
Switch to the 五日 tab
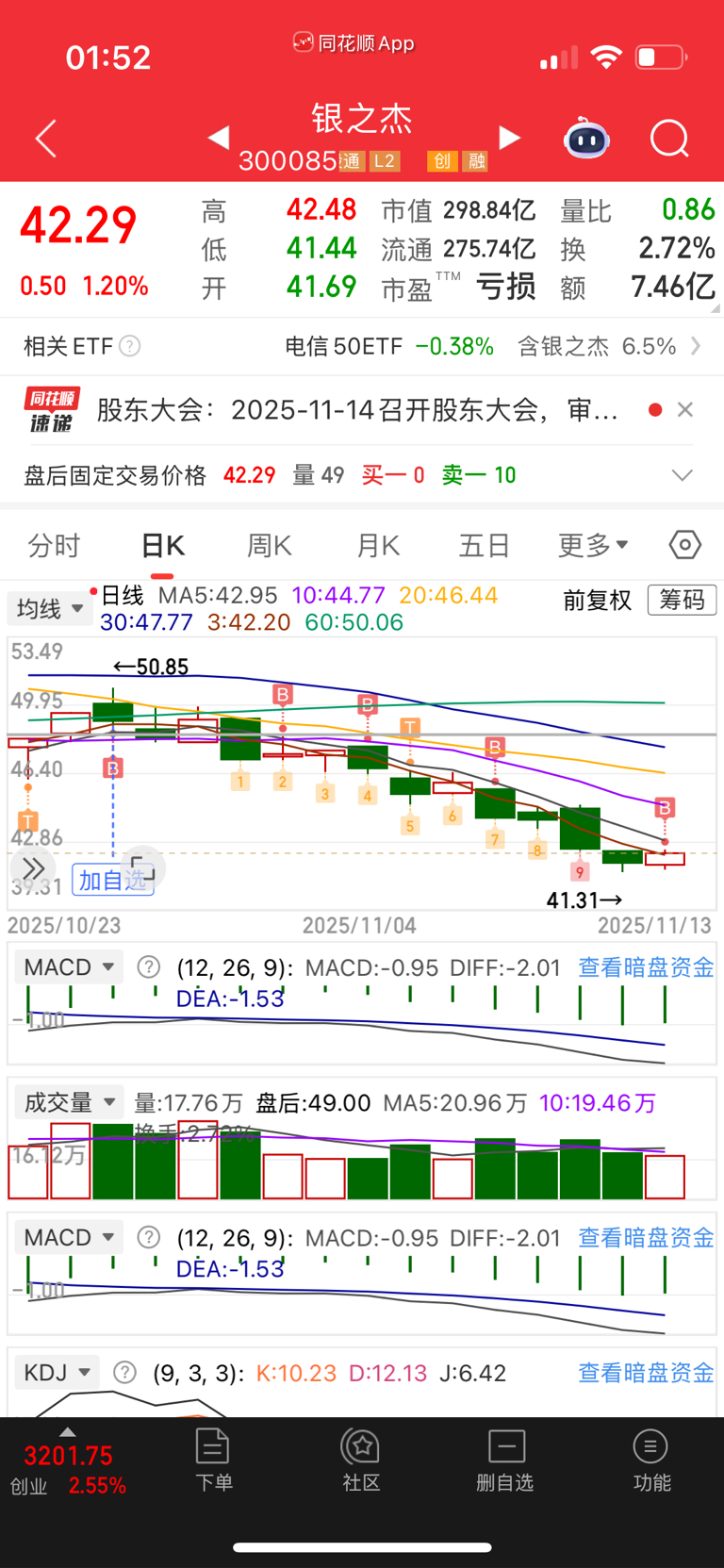click(x=485, y=545)
